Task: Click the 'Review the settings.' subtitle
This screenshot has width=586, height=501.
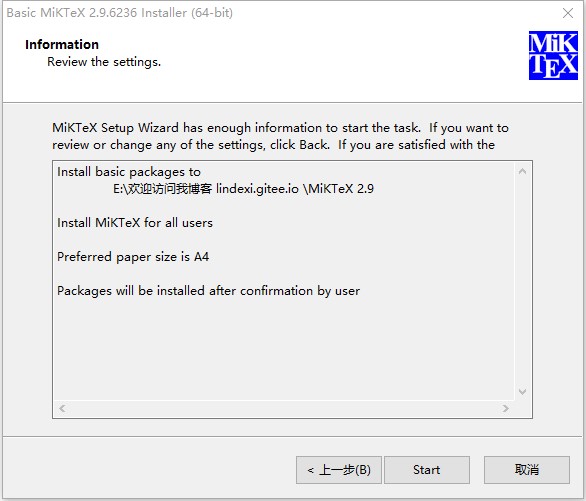Action: click(x=104, y=62)
